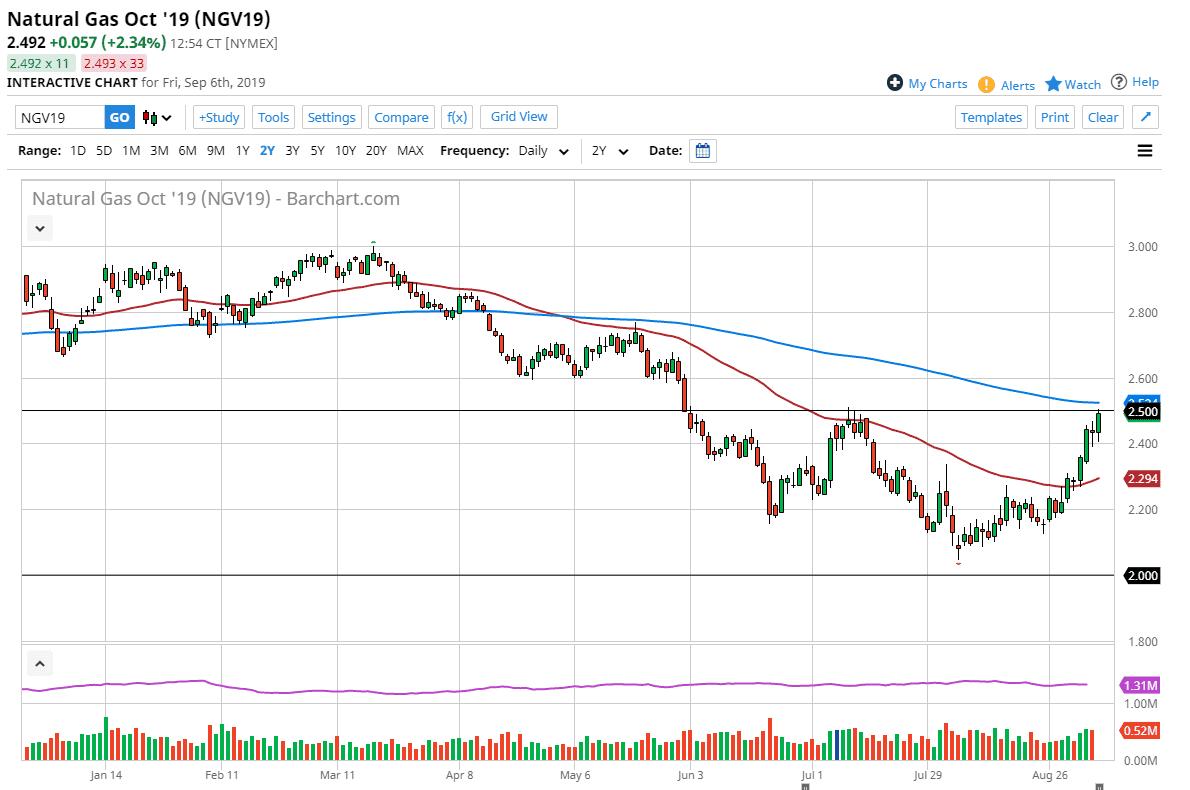Open the candlestick chart type selector

pyautogui.click(x=157, y=117)
